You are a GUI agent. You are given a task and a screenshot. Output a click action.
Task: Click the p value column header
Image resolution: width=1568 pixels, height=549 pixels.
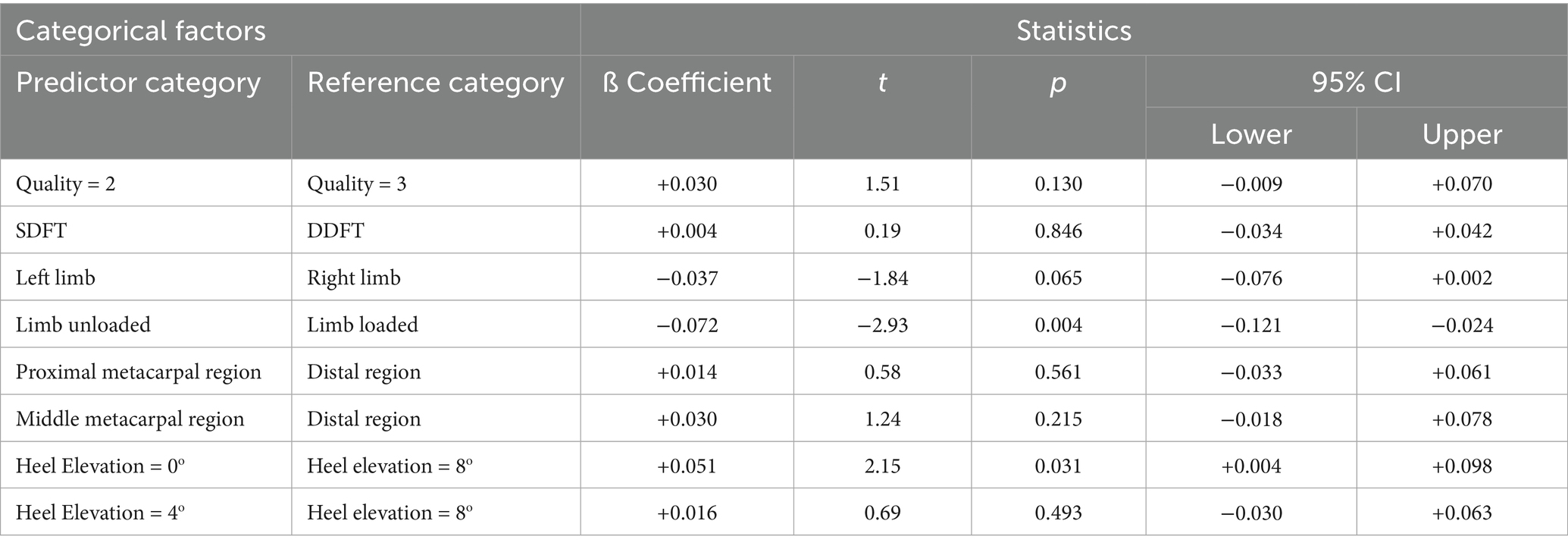[x=1058, y=83]
